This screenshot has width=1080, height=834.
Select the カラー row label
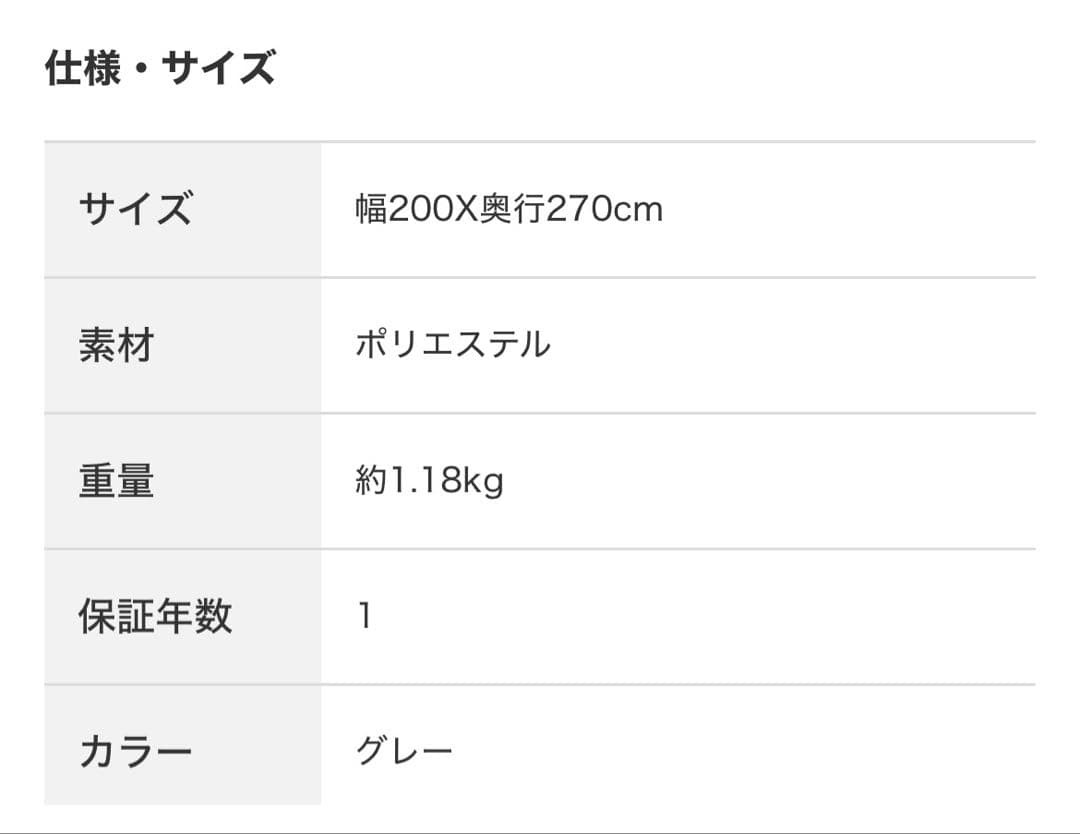tap(136, 751)
